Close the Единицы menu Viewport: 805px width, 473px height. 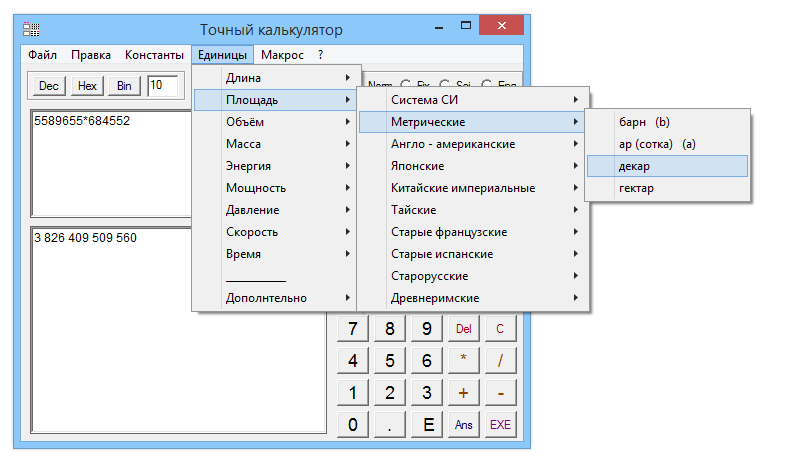[x=222, y=55]
